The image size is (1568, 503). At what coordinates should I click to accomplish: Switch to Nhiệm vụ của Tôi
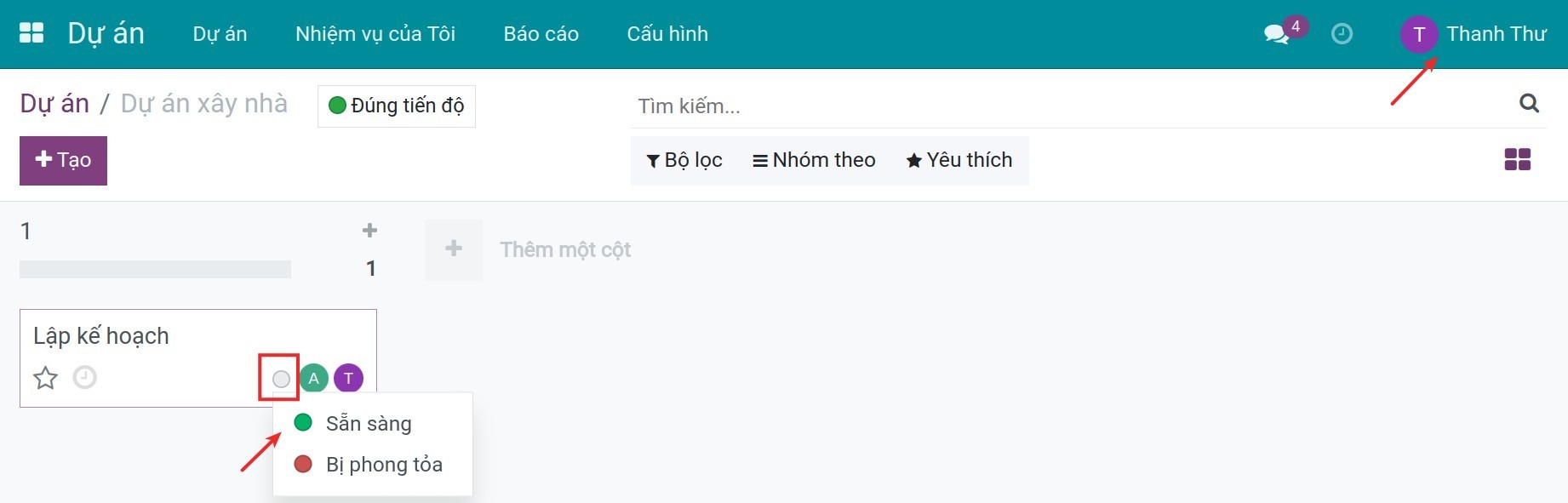coord(375,34)
